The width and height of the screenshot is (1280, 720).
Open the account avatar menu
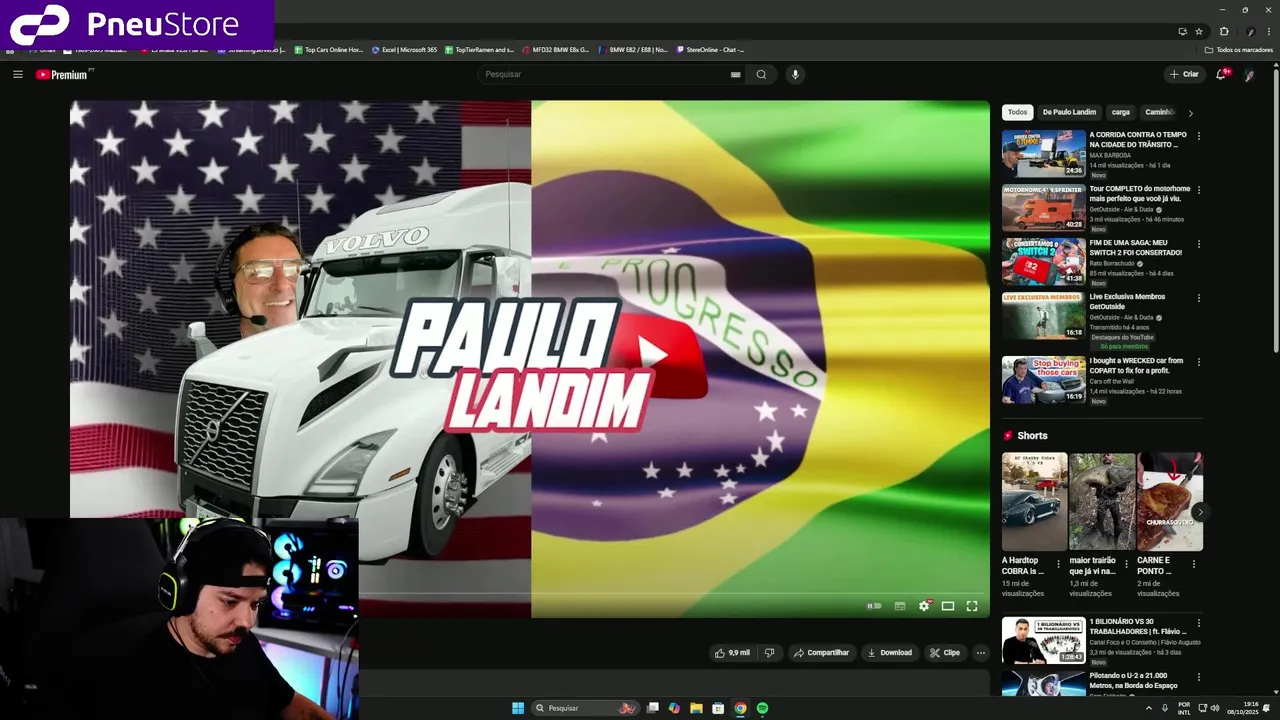click(1249, 74)
